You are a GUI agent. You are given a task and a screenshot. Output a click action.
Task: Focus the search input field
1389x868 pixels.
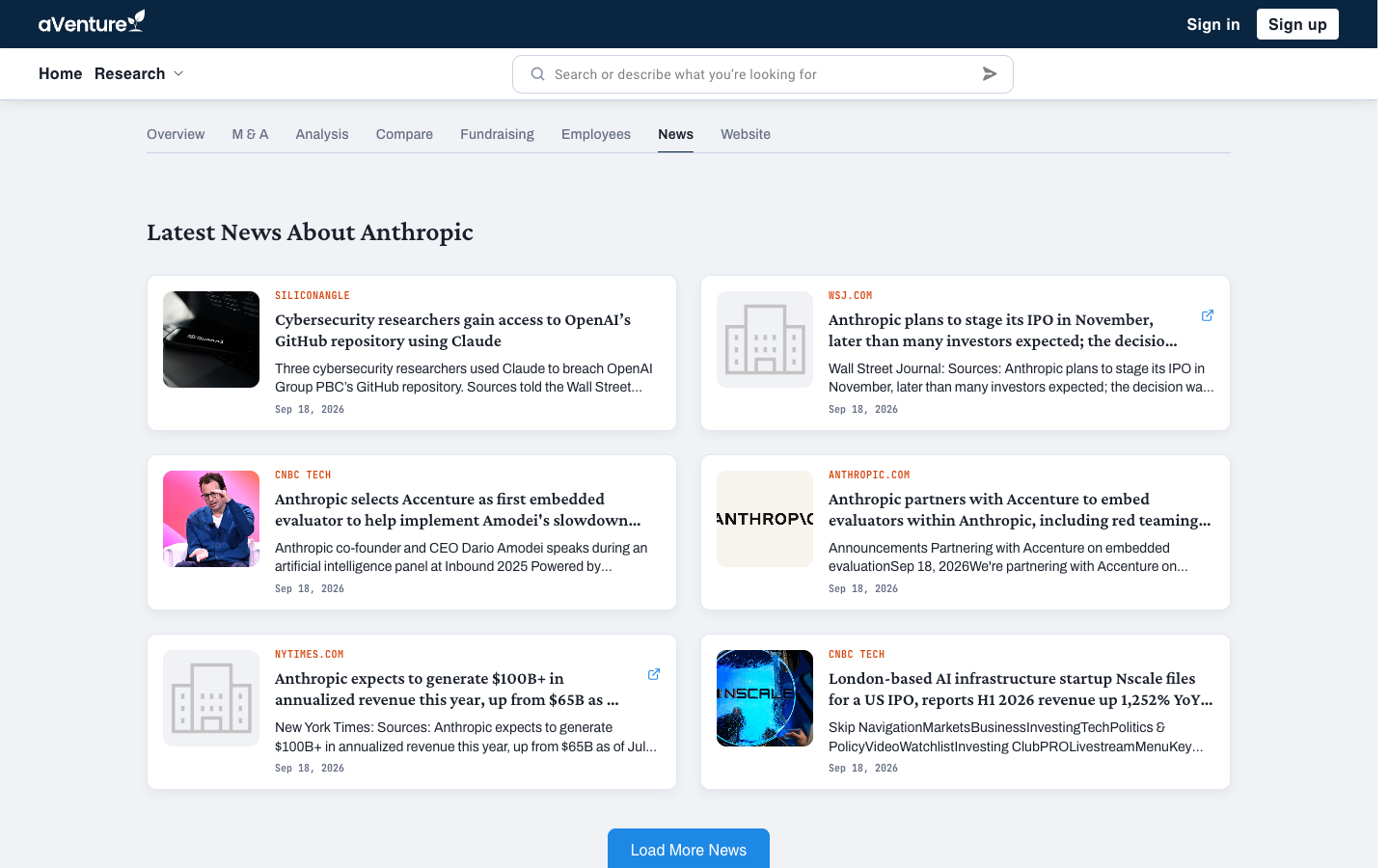coord(762,74)
